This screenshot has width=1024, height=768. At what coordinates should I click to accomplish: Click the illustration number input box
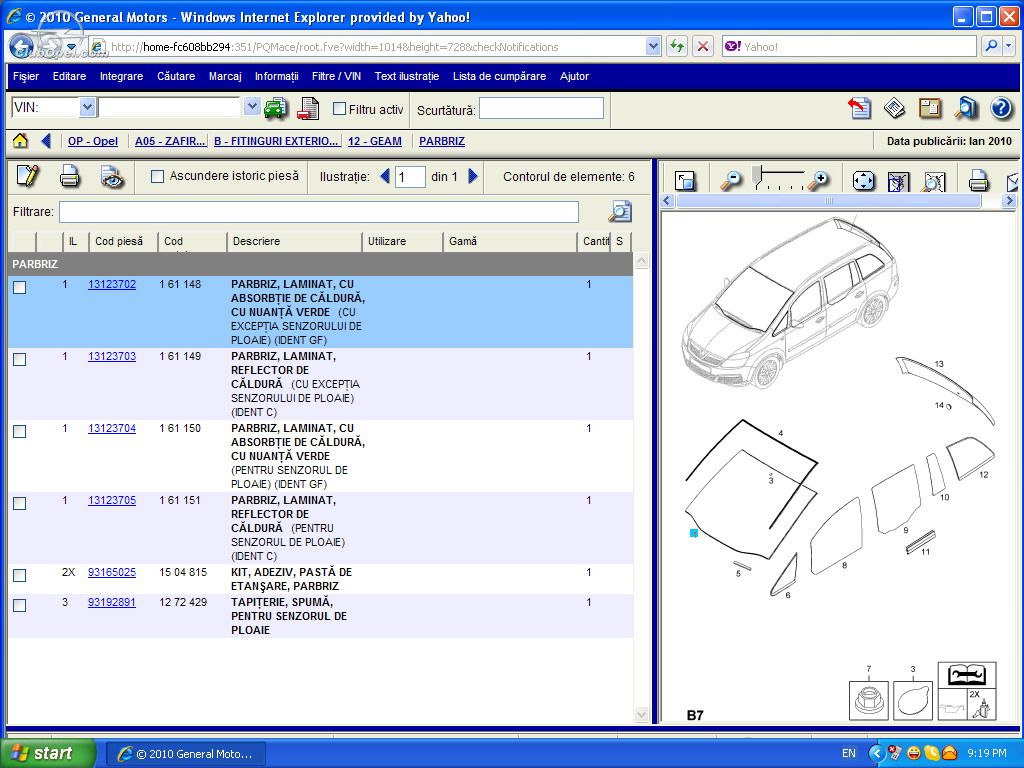(x=410, y=176)
